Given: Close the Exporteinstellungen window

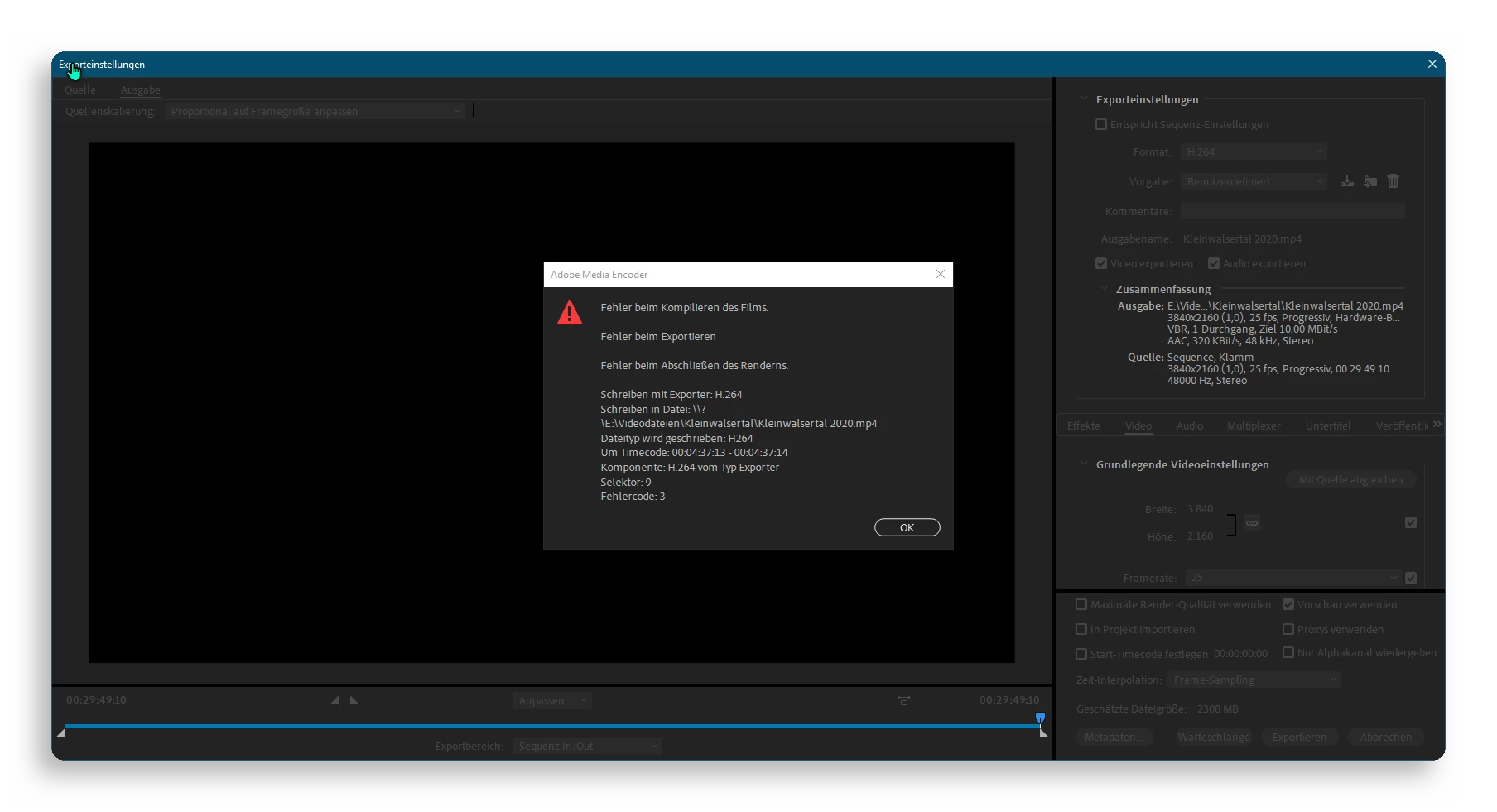Looking at the screenshot, I should point(1432,64).
